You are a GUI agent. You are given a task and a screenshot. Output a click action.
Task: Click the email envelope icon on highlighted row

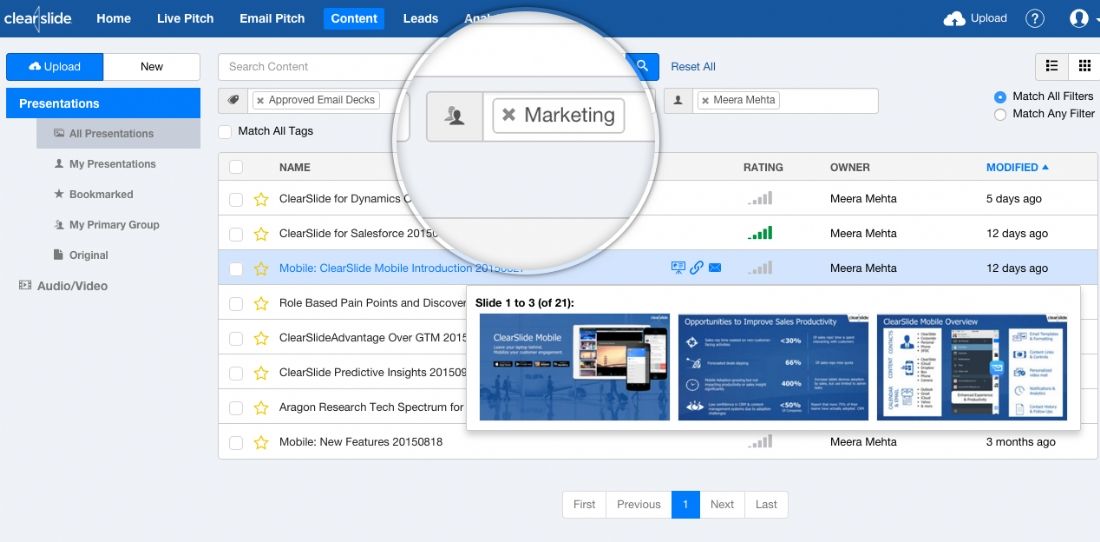pos(715,267)
